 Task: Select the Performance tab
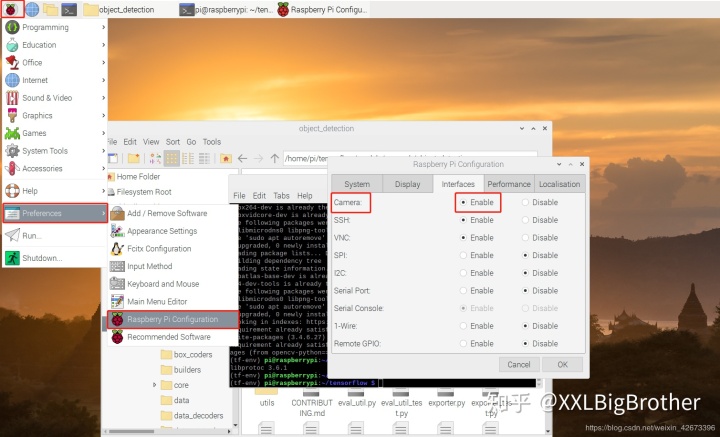(x=509, y=184)
